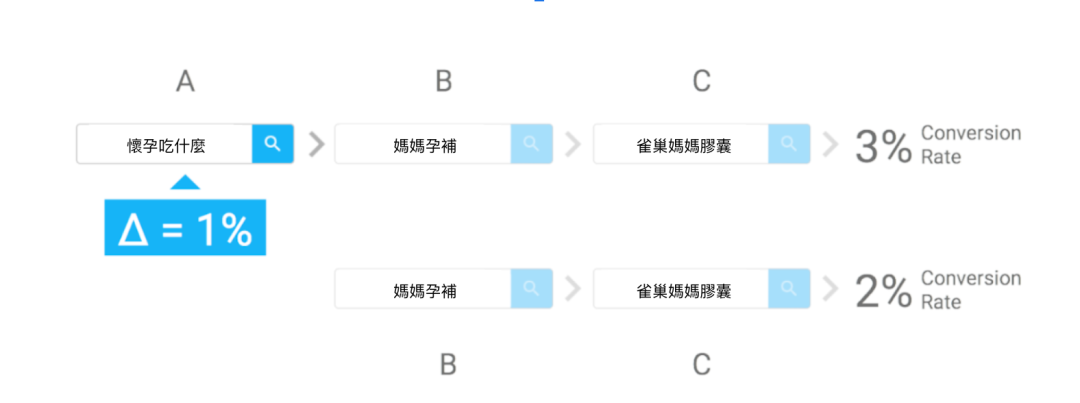Screen dimensions: 1080x403
Task: Click the blue Δ = 1% badge
Action: [x=185, y=228]
